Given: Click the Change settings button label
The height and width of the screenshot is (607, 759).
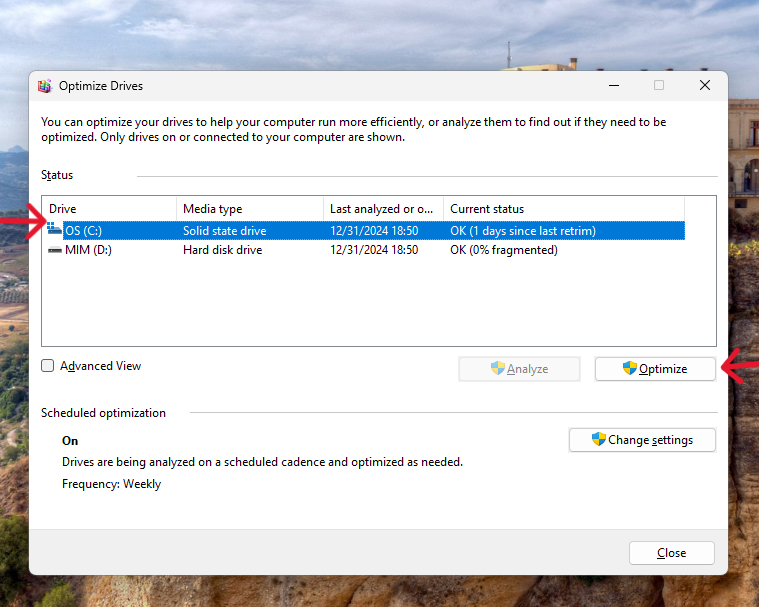Looking at the screenshot, I should click(x=650, y=440).
